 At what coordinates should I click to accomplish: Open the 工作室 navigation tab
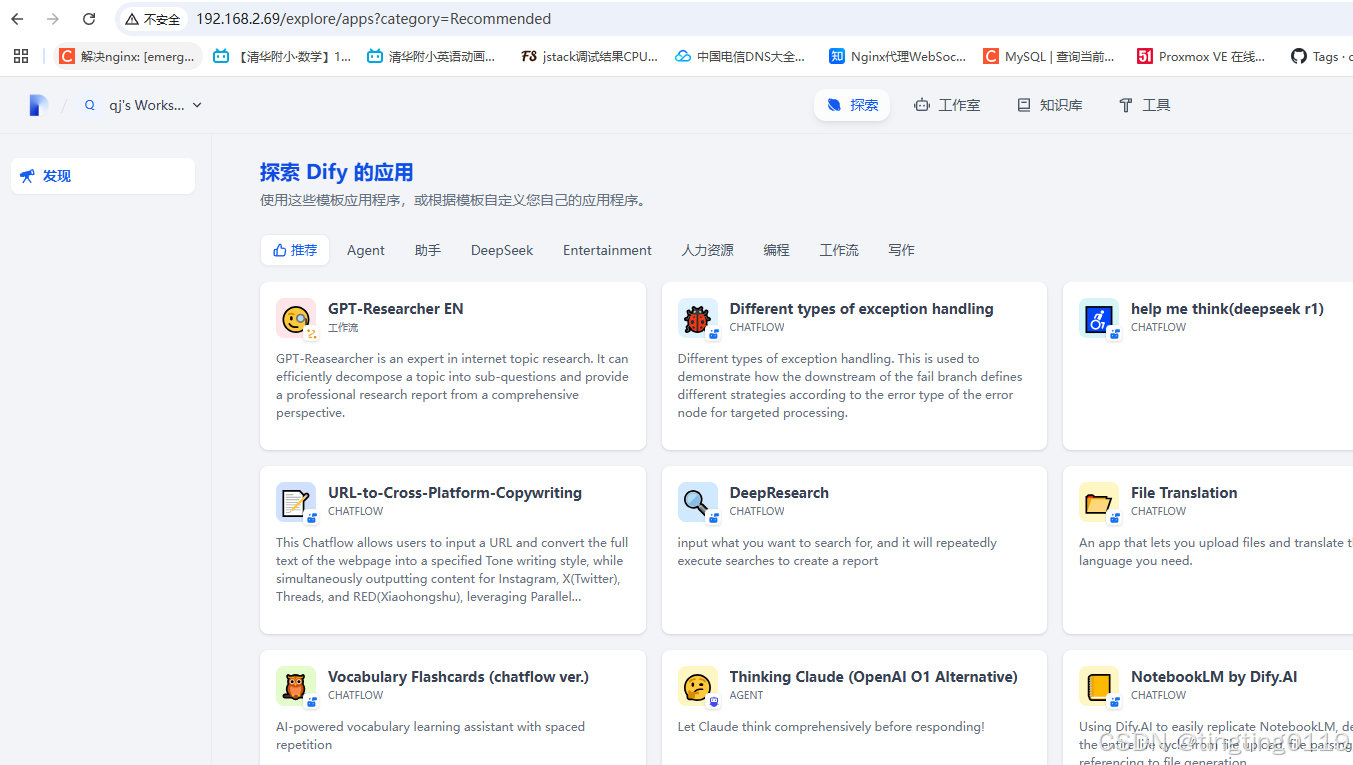point(947,105)
